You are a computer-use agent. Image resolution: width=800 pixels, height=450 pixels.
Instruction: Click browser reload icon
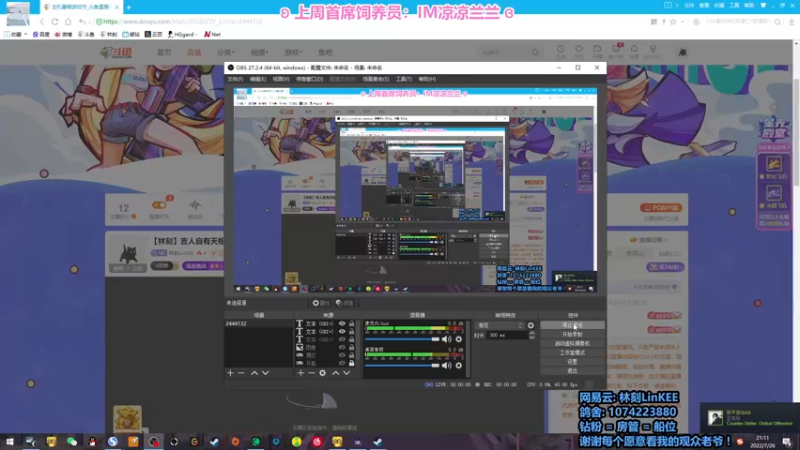click(x=55, y=22)
